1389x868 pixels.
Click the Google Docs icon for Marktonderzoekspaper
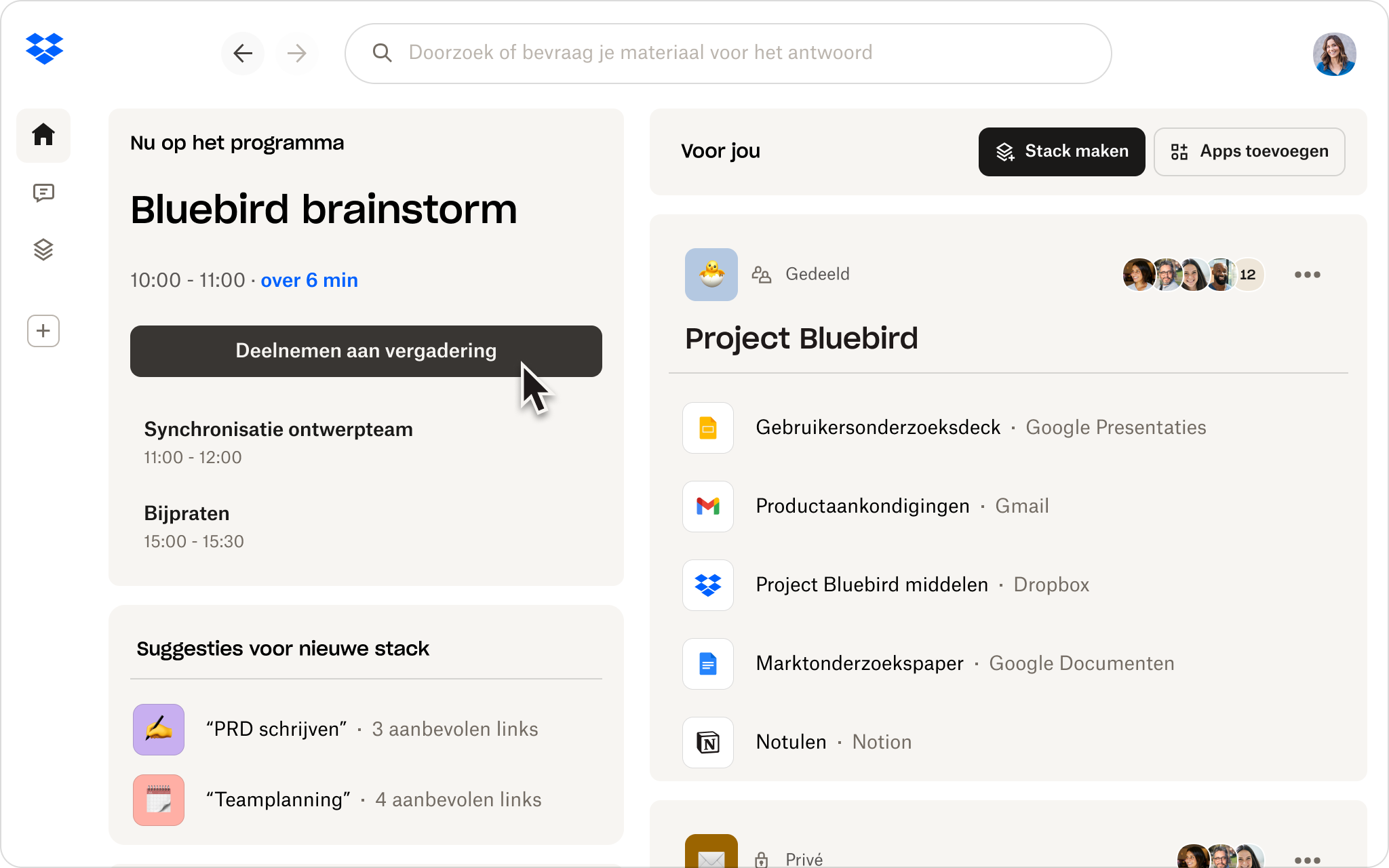(x=708, y=664)
